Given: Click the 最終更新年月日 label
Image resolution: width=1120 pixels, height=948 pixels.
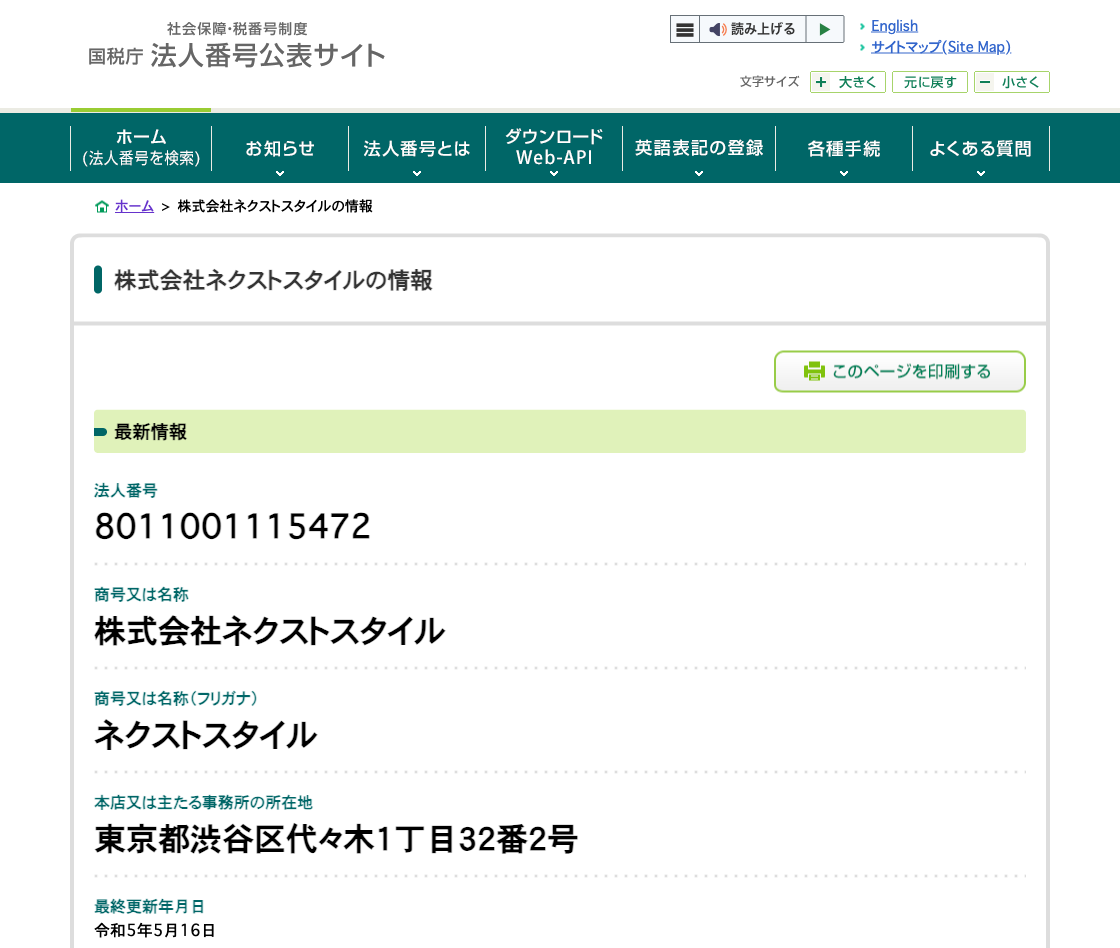Looking at the screenshot, I should tap(149, 907).
